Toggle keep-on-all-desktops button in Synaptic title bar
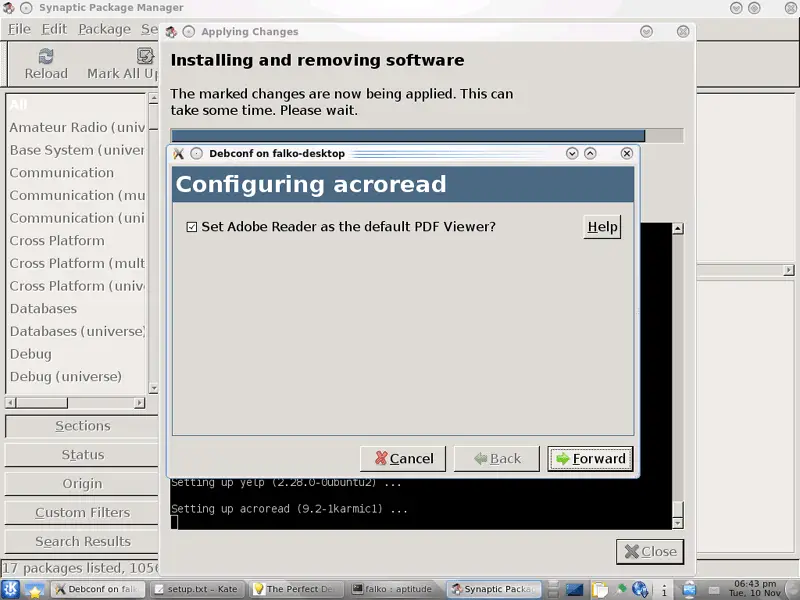The image size is (800, 600). 27,8
